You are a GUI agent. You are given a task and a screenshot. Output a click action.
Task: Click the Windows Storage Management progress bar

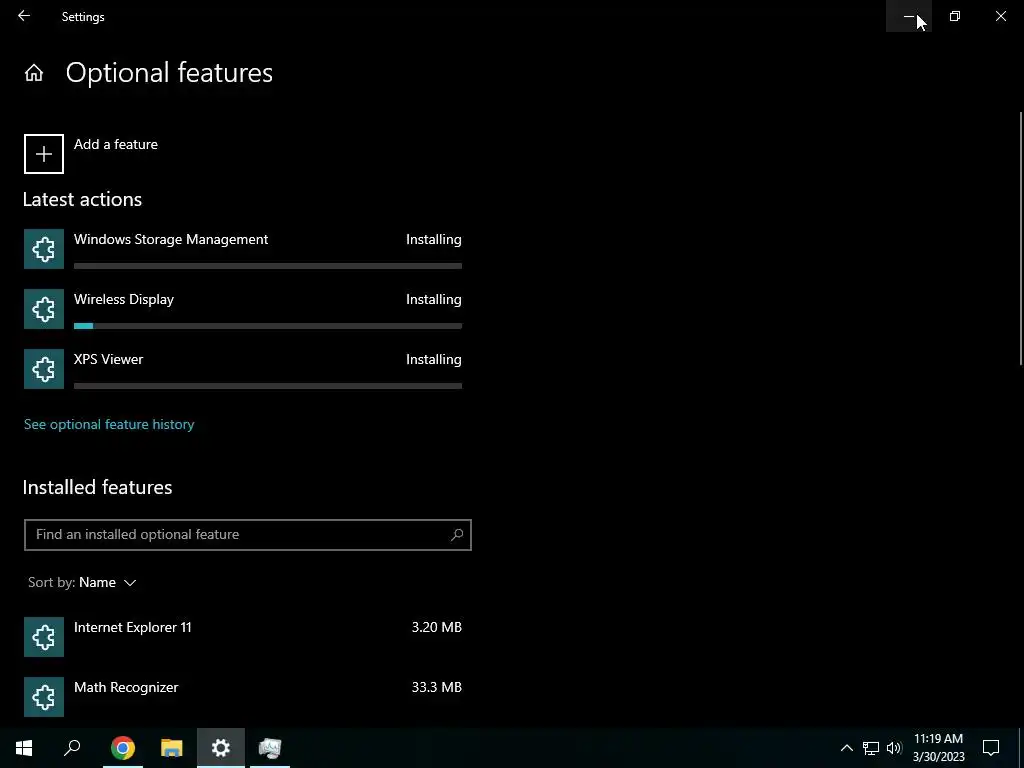tap(268, 266)
